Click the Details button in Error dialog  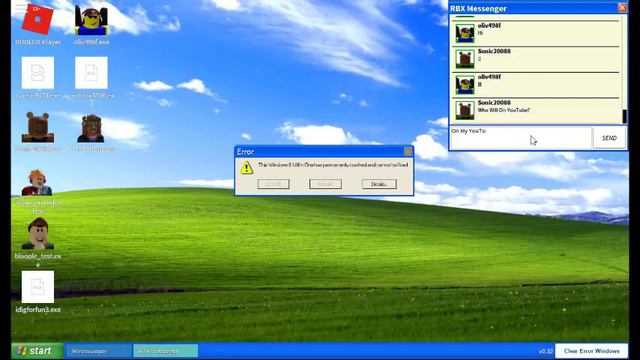(379, 184)
